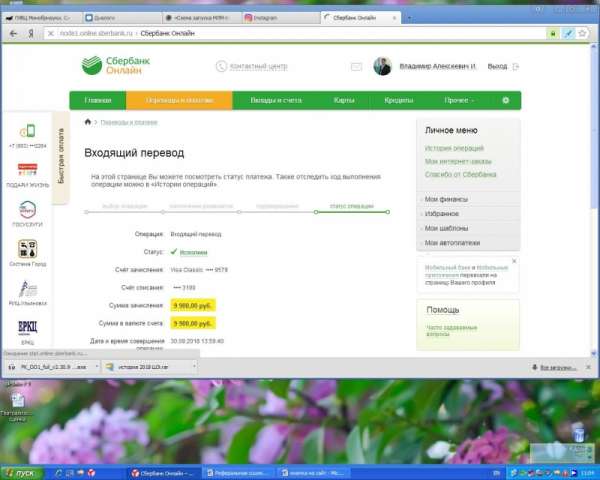Close the download bar with X
The image size is (600, 480).
(x=589, y=367)
